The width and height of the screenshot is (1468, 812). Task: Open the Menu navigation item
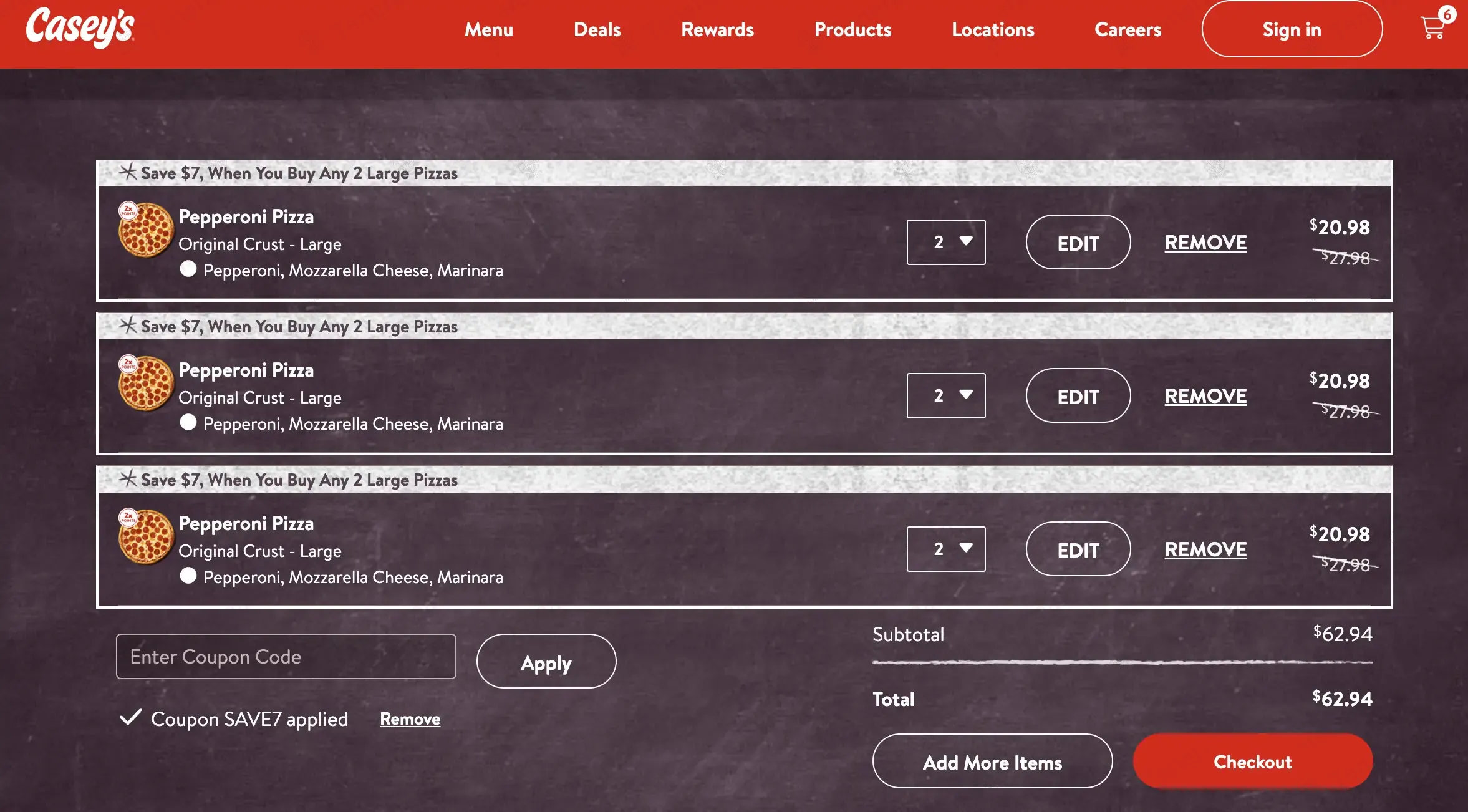489,29
